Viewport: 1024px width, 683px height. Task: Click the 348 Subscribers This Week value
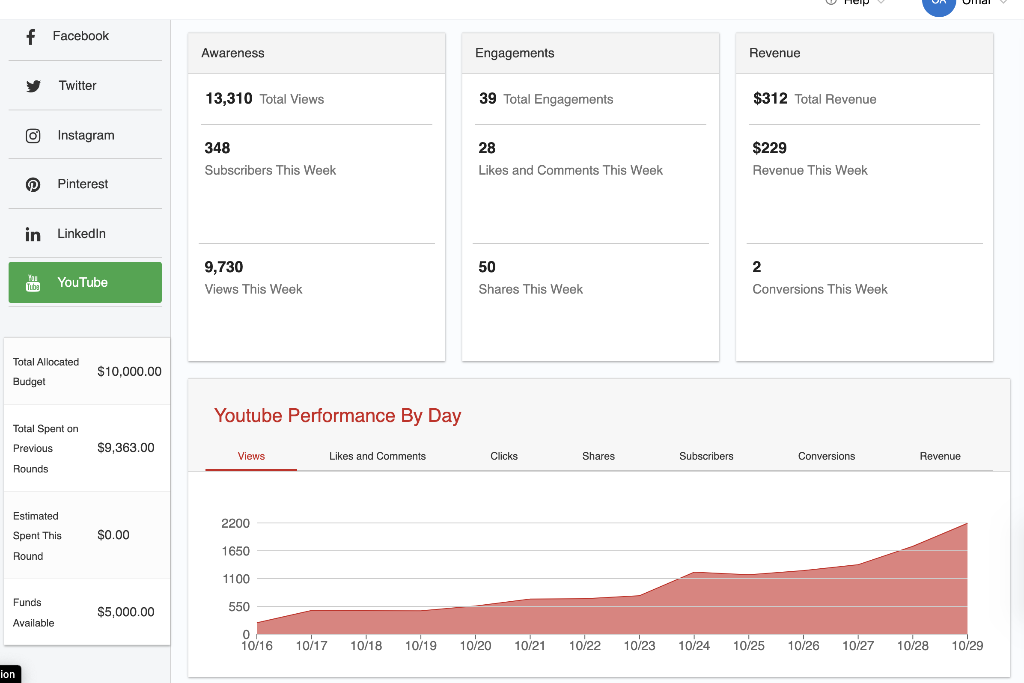click(x=217, y=148)
